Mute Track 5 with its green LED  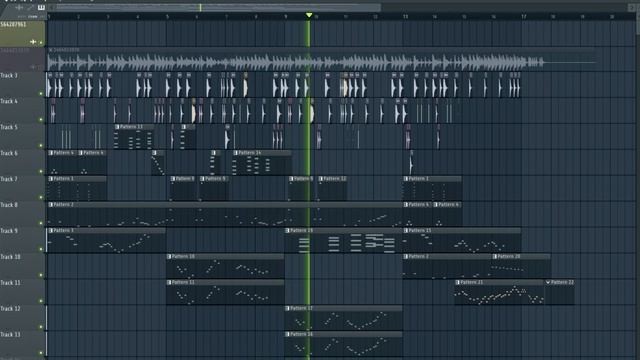pyautogui.click(x=41, y=145)
